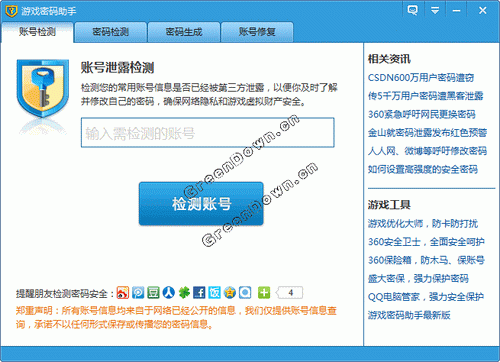Open link 游戏密码助手最新版
Viewport: 500px width, 362px height.
[409, 315]
